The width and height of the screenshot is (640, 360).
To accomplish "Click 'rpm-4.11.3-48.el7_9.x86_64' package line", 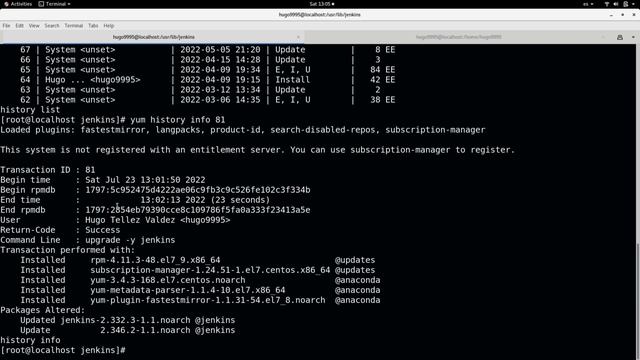I will (155, 260).
